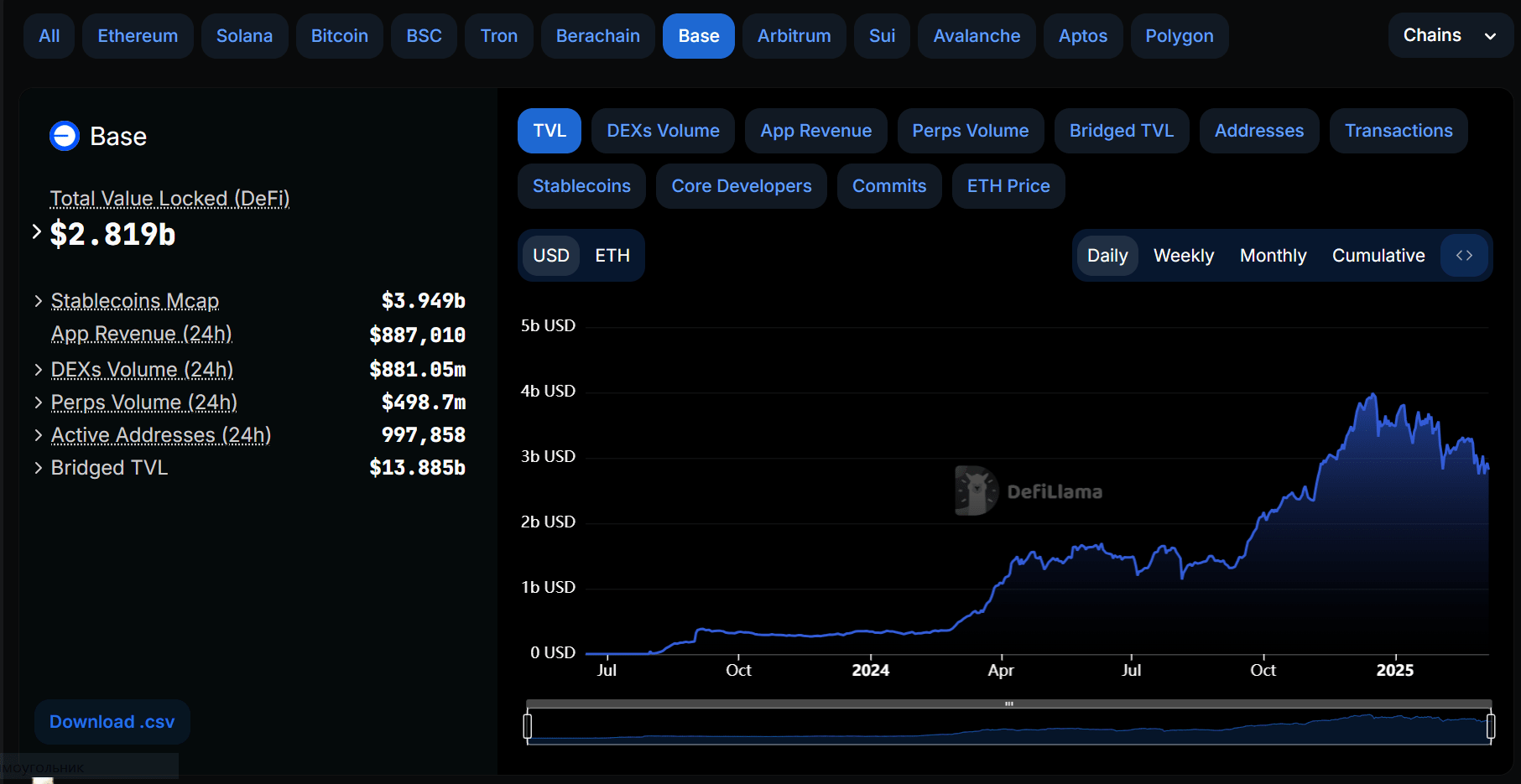Select the Base chain pill
Viewport: 1521px width, 784px height.
[699, 36]
